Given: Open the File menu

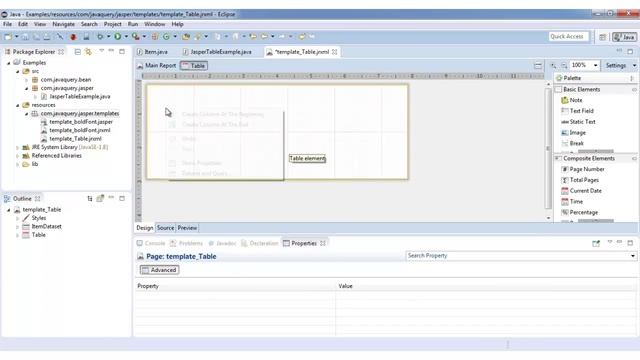Looking at the screenshot, I should [7, 24].
